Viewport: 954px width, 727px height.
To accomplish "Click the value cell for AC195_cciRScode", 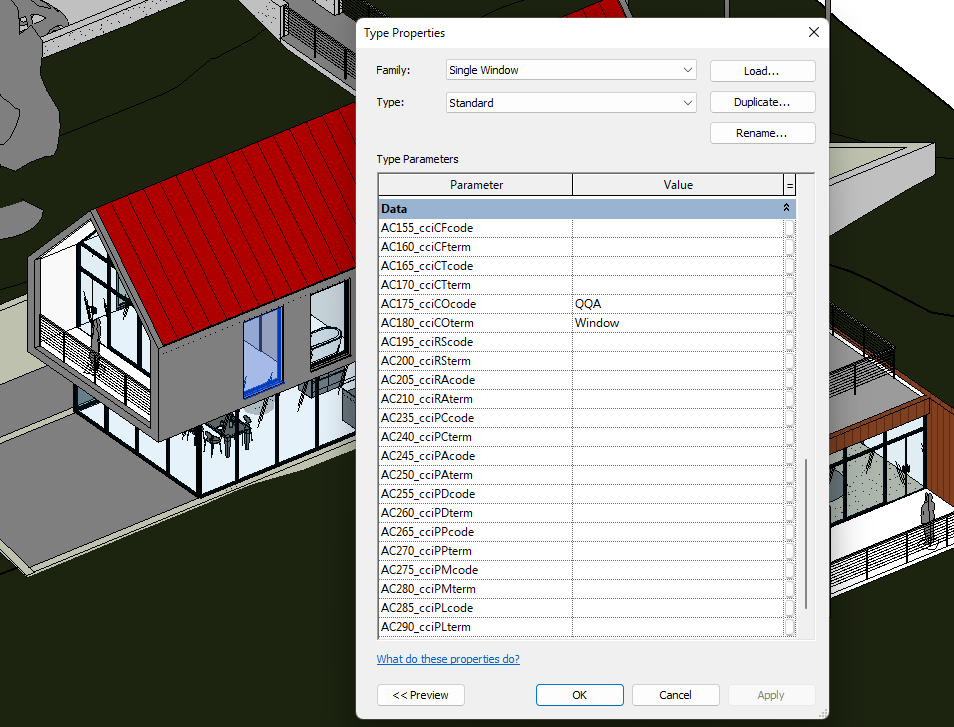I will (678, 342).
